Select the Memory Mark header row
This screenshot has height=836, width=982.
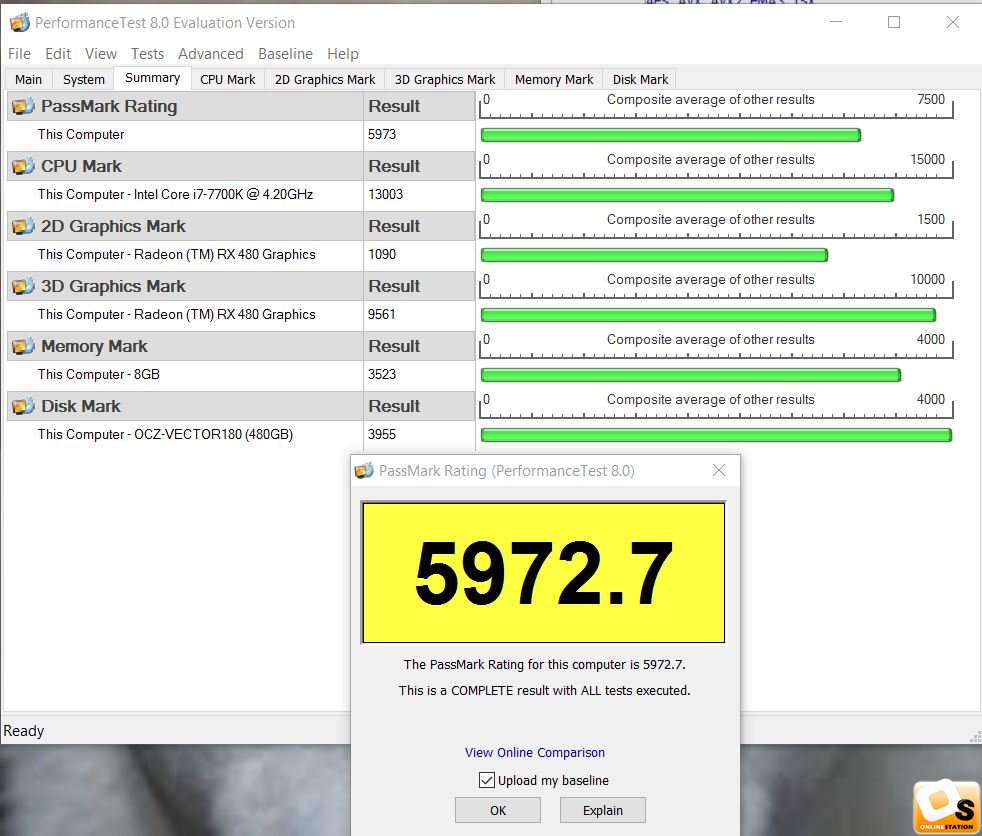tap(241, 346)
